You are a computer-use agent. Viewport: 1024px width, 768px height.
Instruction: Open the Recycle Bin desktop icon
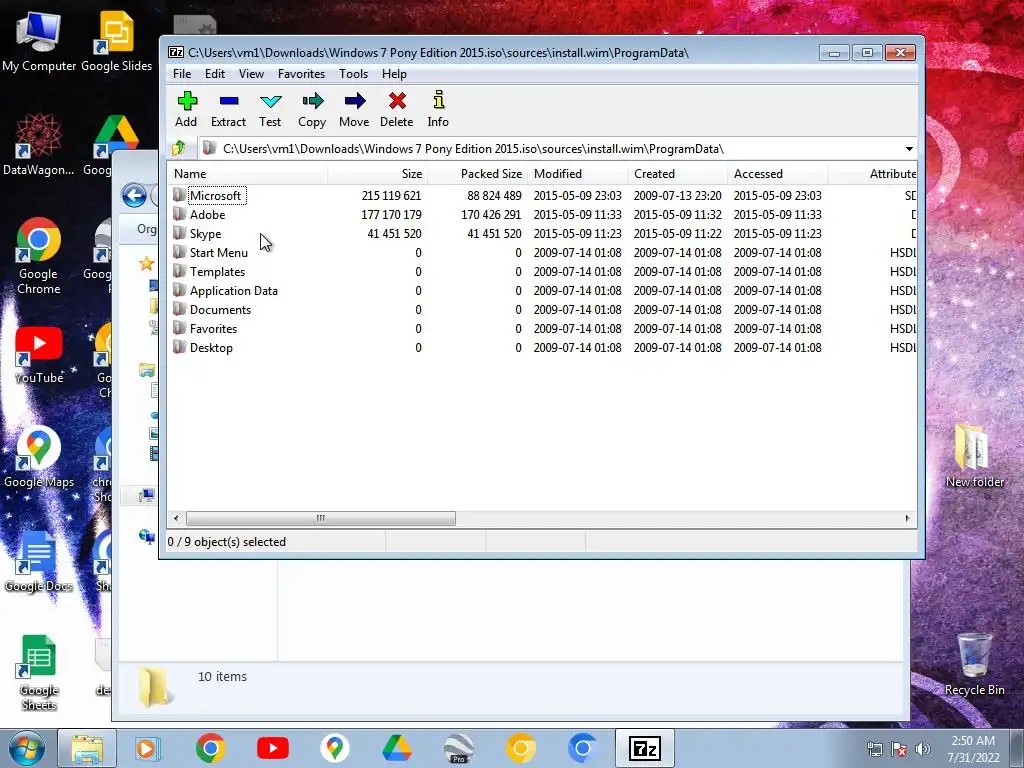tap(974, 664)
